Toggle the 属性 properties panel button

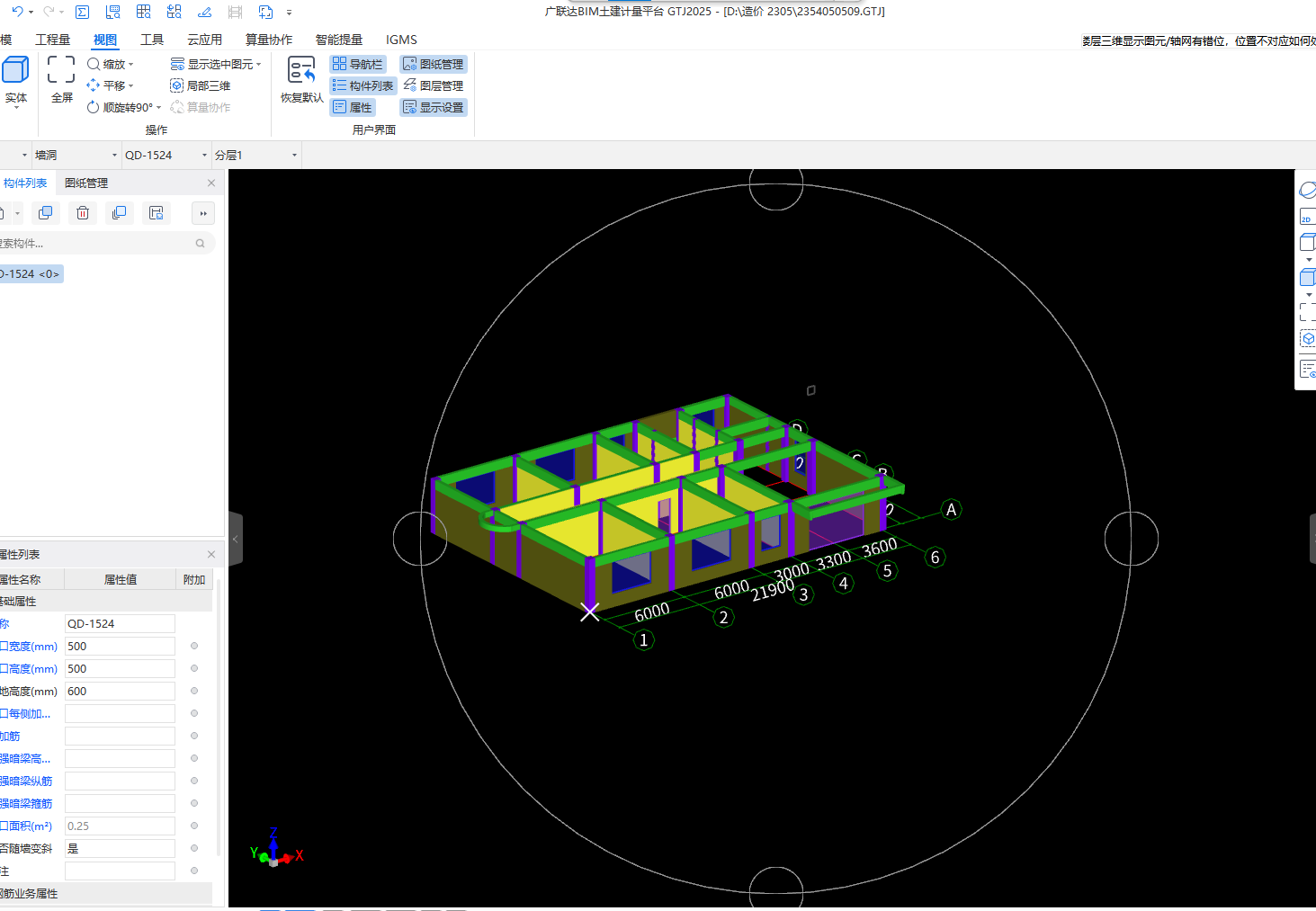(352, 107)
